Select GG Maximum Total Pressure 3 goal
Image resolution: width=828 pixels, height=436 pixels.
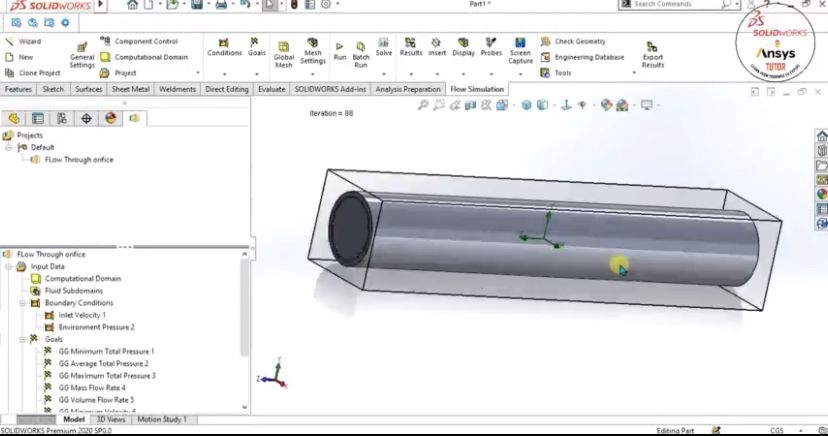pos(107,376)
